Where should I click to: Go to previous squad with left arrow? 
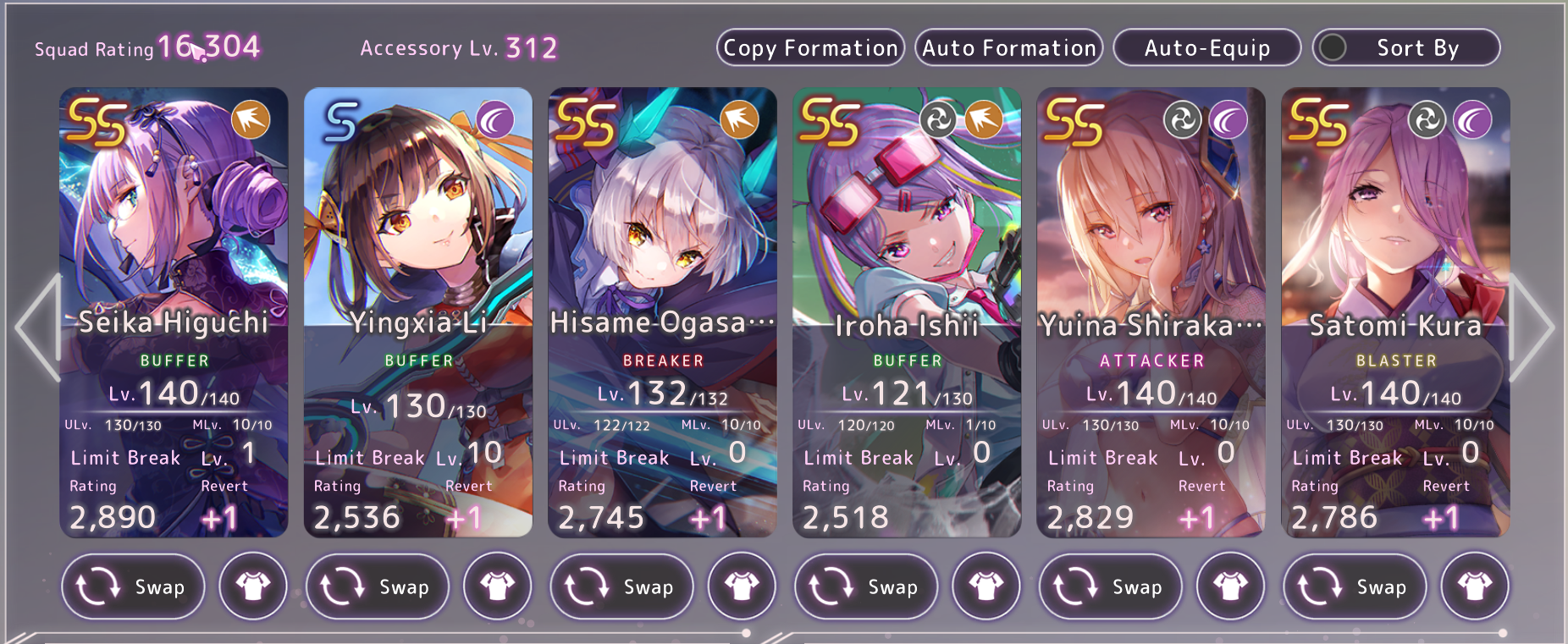(x=37, y=327)
